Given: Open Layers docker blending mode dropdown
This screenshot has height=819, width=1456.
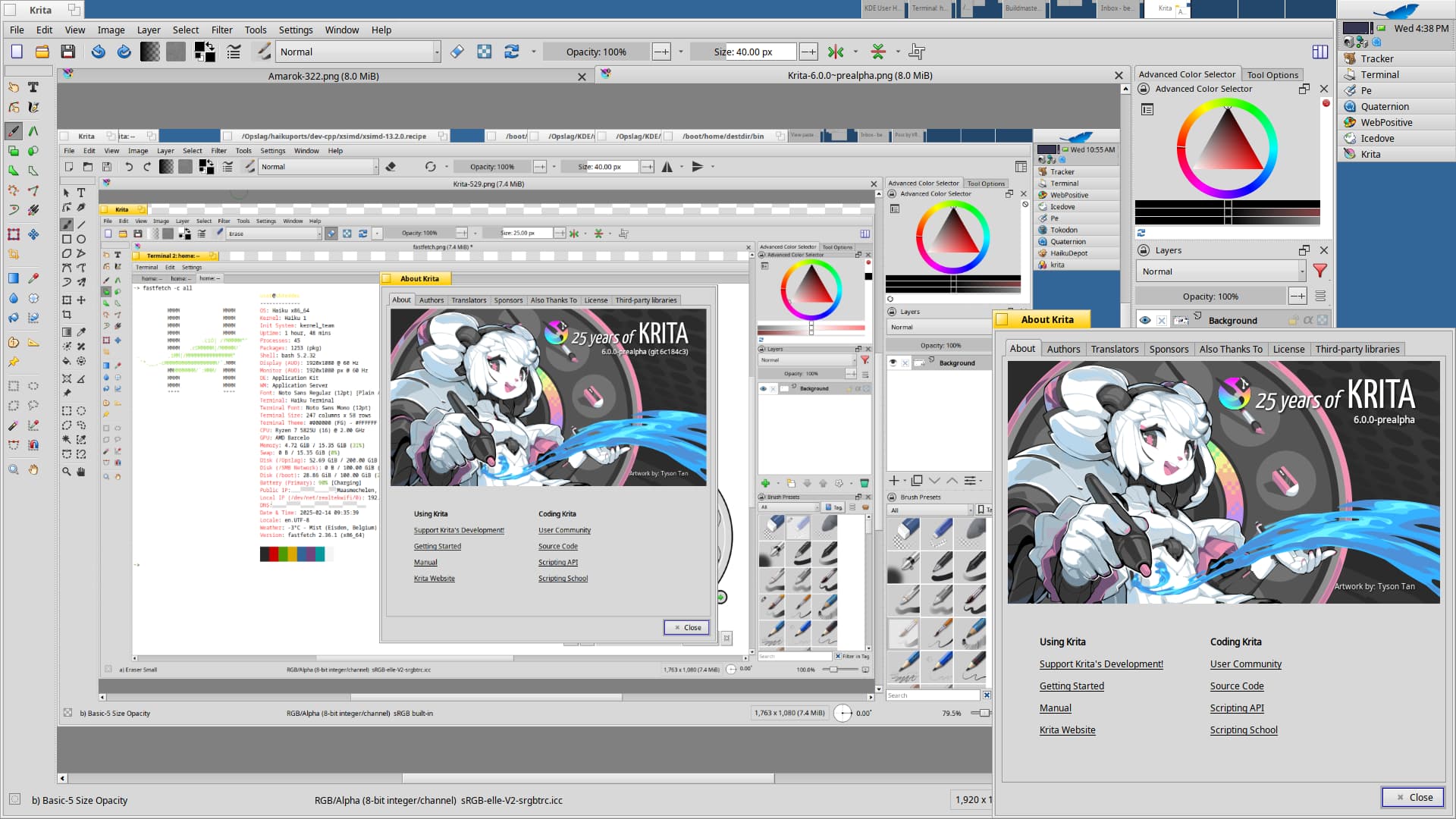Looking at the screenshot, I should click(x=1220, y=271).
